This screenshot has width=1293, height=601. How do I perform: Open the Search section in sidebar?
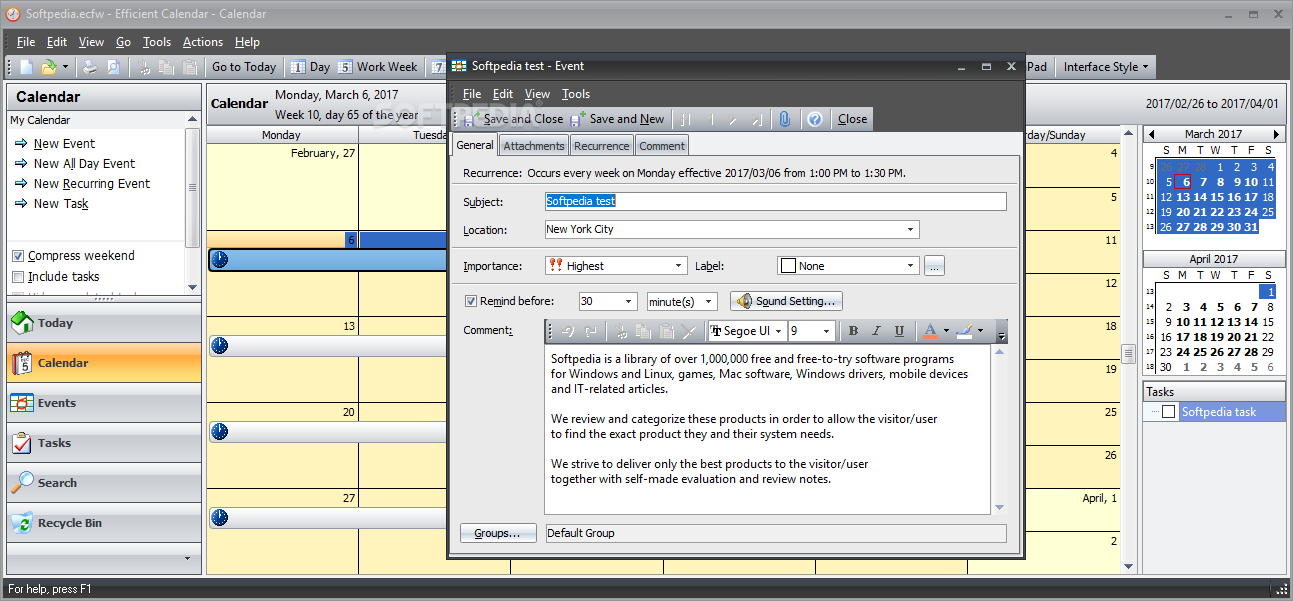pyautogui.click(x=104, y=483)
